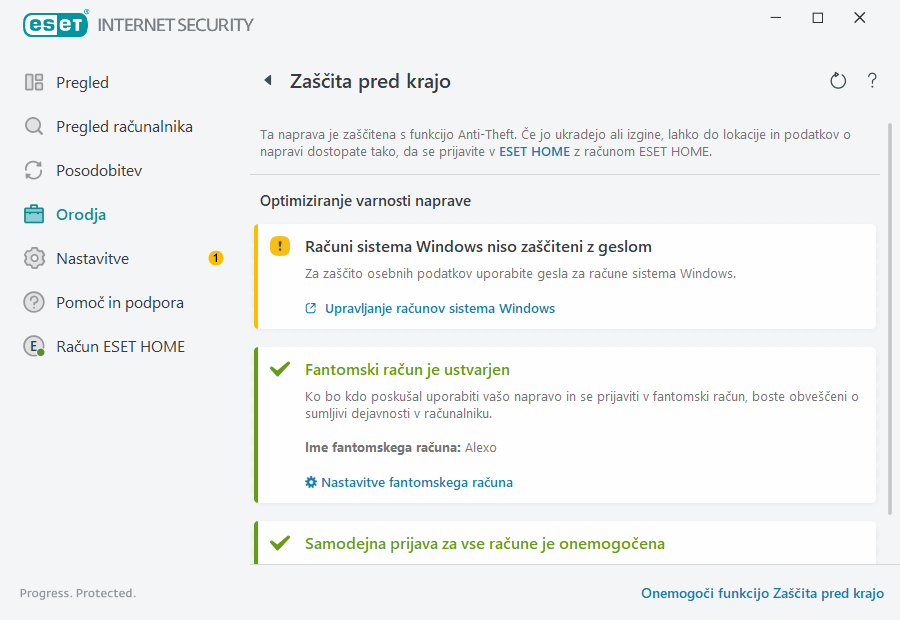Click Onemogoči funkcijo Zaščita pred krajo

click(762, 593)
